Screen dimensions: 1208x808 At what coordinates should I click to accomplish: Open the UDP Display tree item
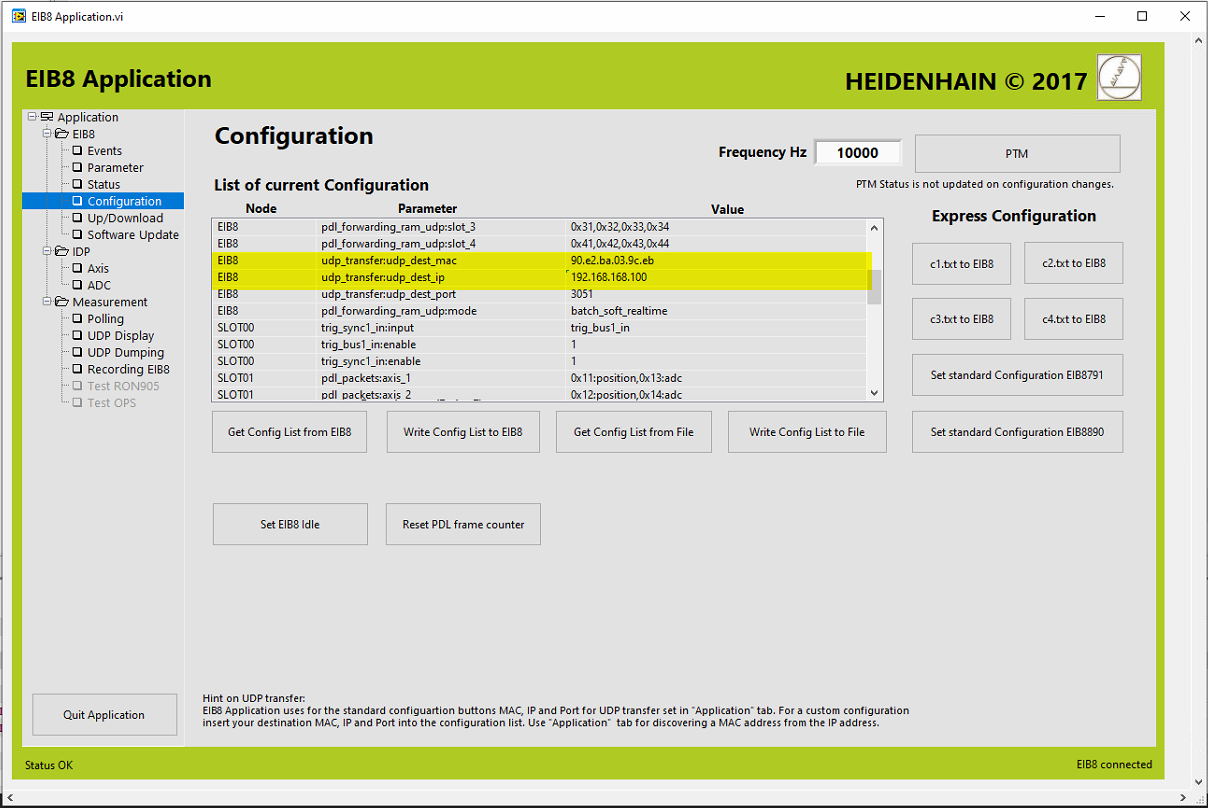pos(120,336)
